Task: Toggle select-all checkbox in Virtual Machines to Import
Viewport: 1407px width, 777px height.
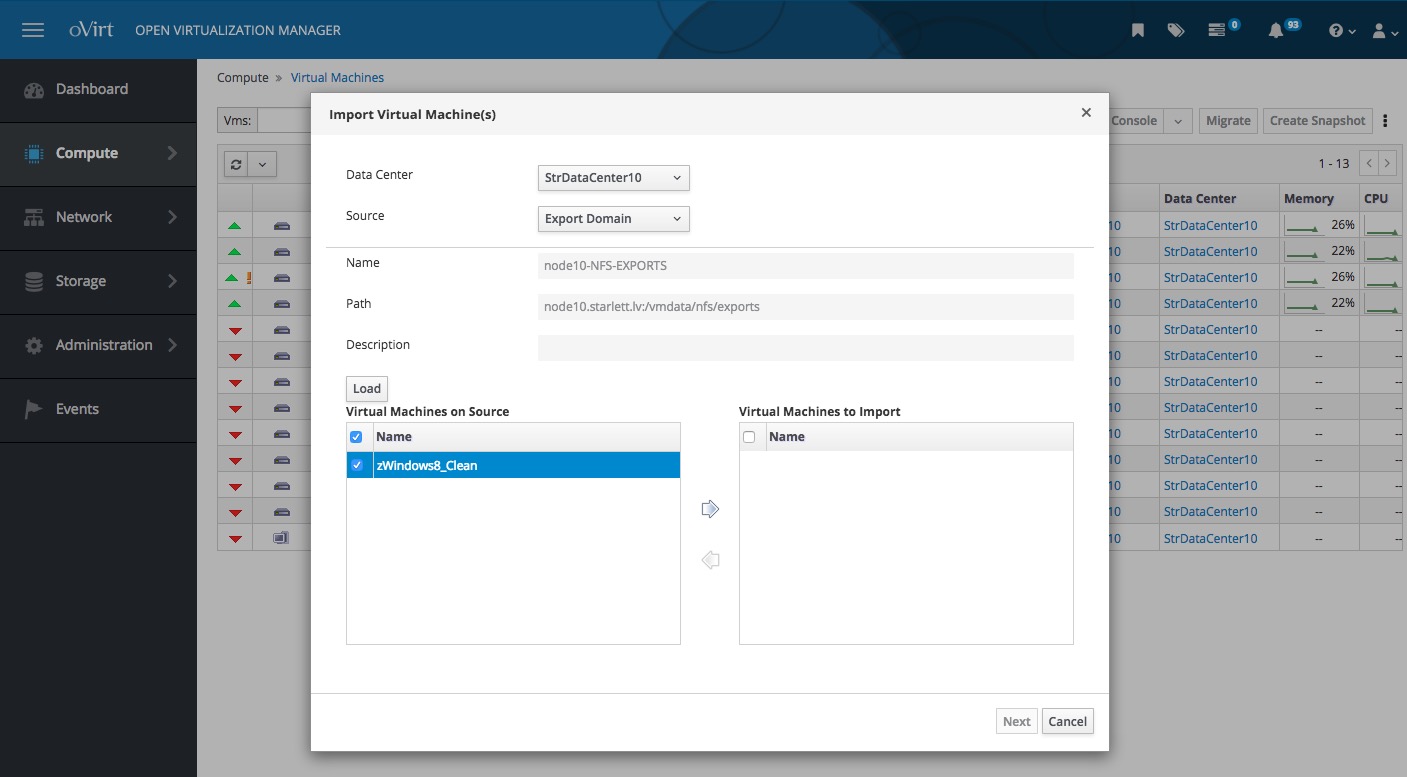Action: [750, 437]
